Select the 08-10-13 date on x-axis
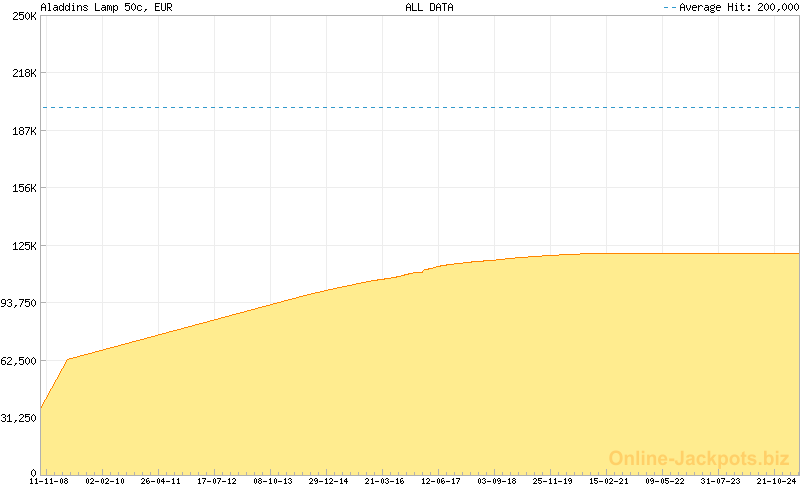 click(273, 481)
